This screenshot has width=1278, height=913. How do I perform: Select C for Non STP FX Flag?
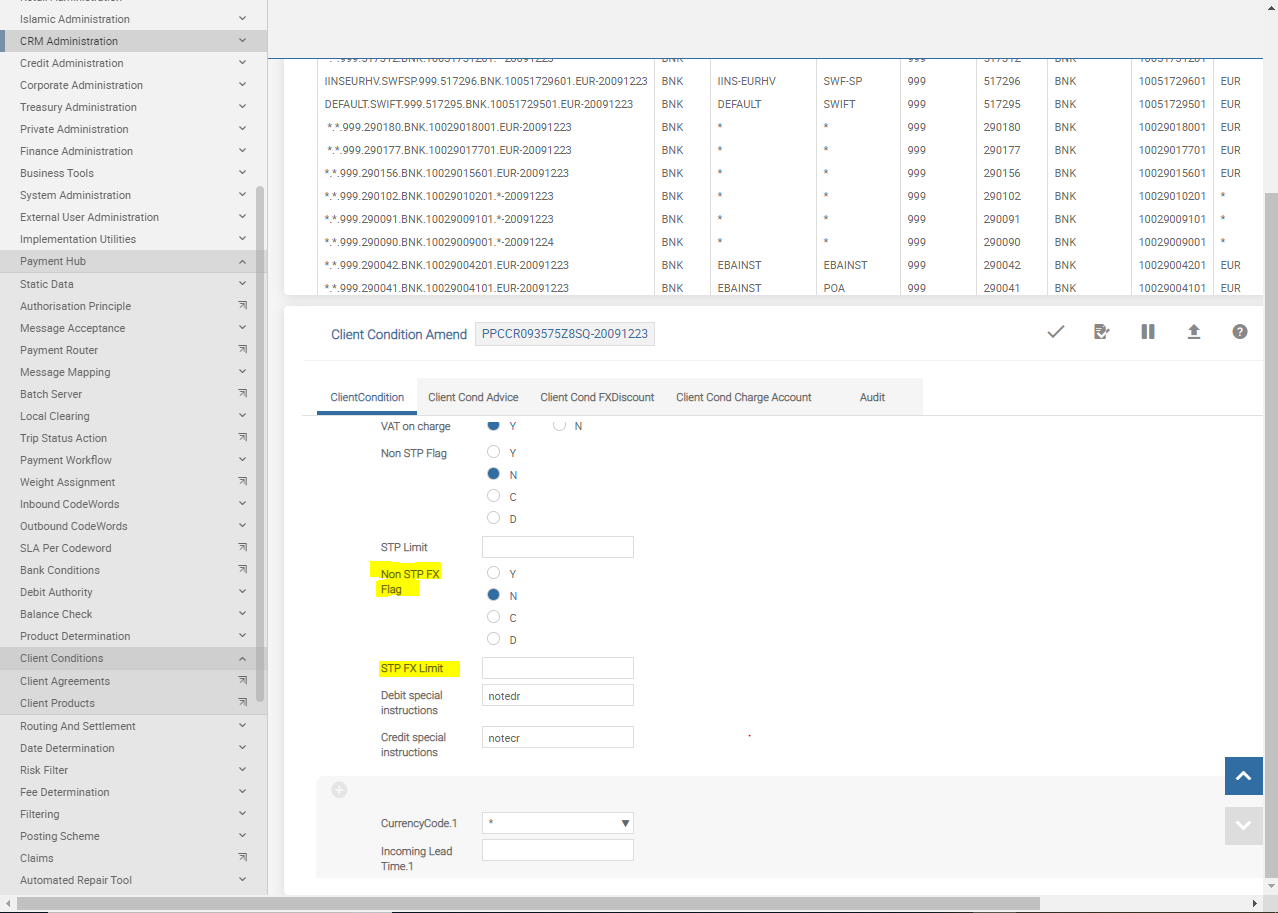click(x=493, y=617)
